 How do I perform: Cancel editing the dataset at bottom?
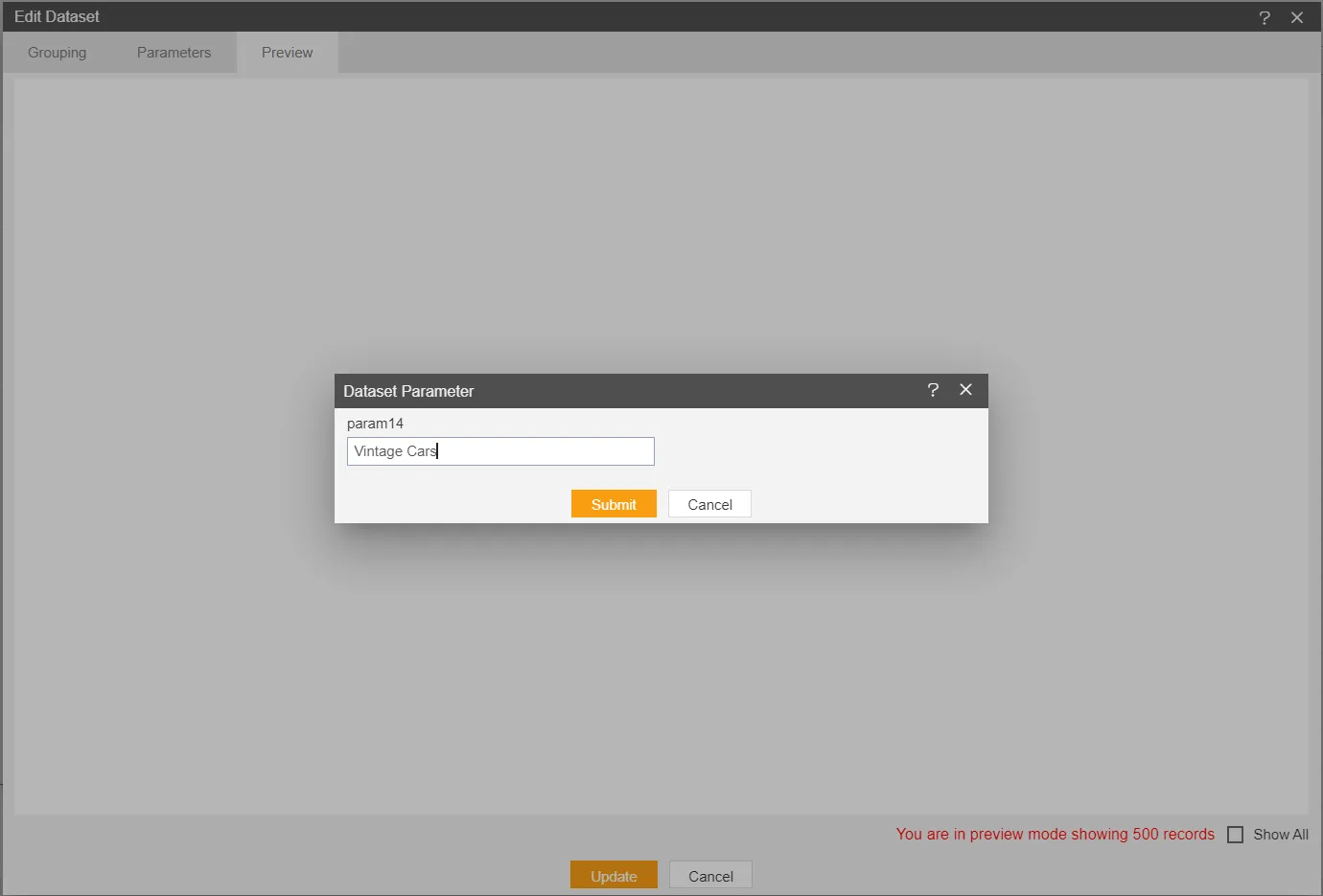click(710, 876)
